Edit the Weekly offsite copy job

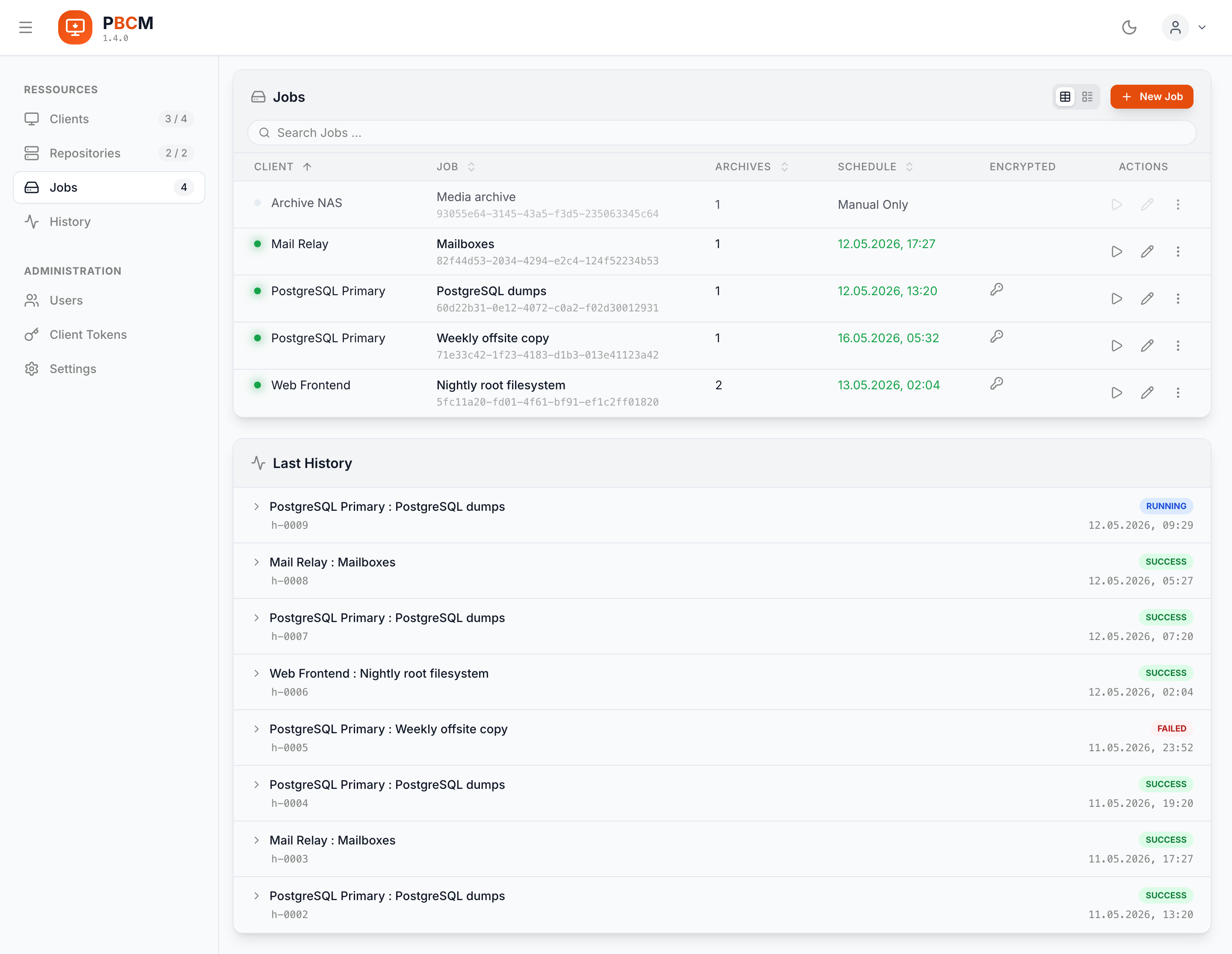tap(1147, 346)
